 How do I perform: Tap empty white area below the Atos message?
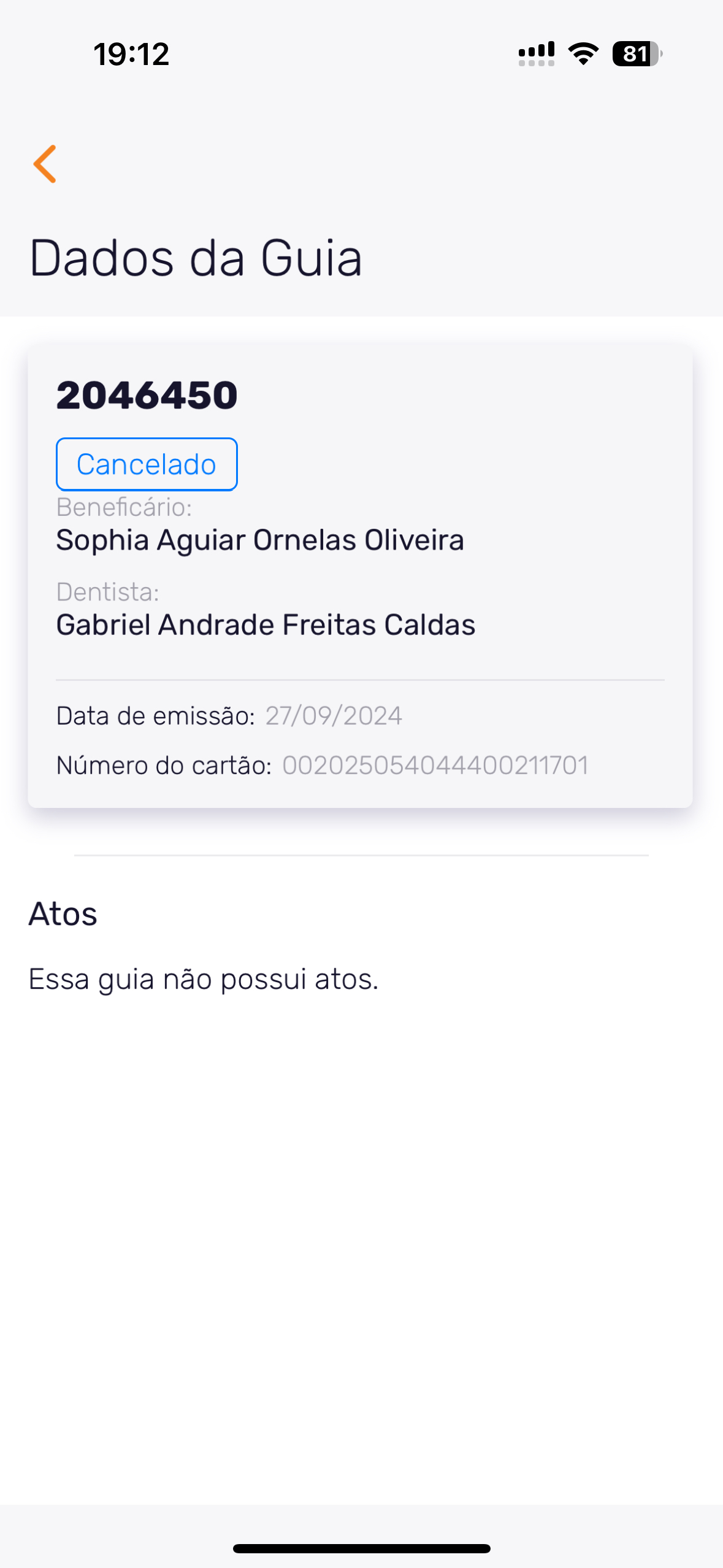click(x=361, y=1227)
